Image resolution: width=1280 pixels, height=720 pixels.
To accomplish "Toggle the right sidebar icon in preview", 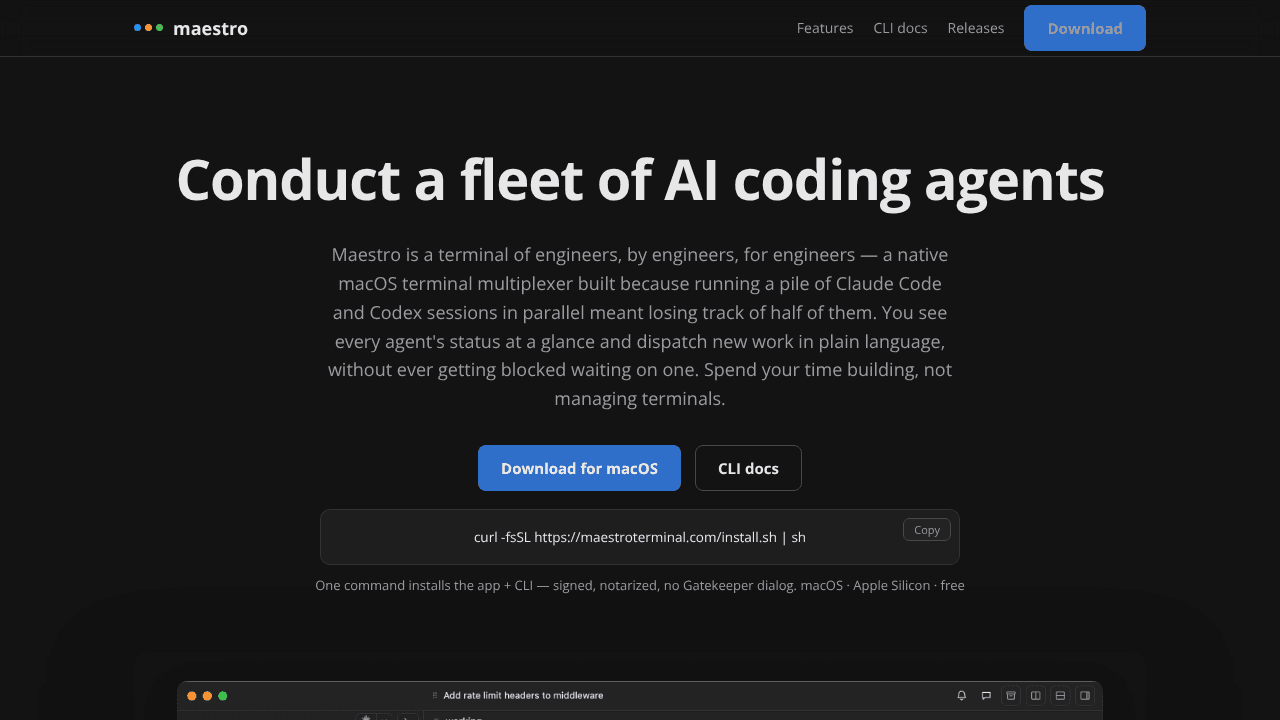I will click(x=1085, y=695).
